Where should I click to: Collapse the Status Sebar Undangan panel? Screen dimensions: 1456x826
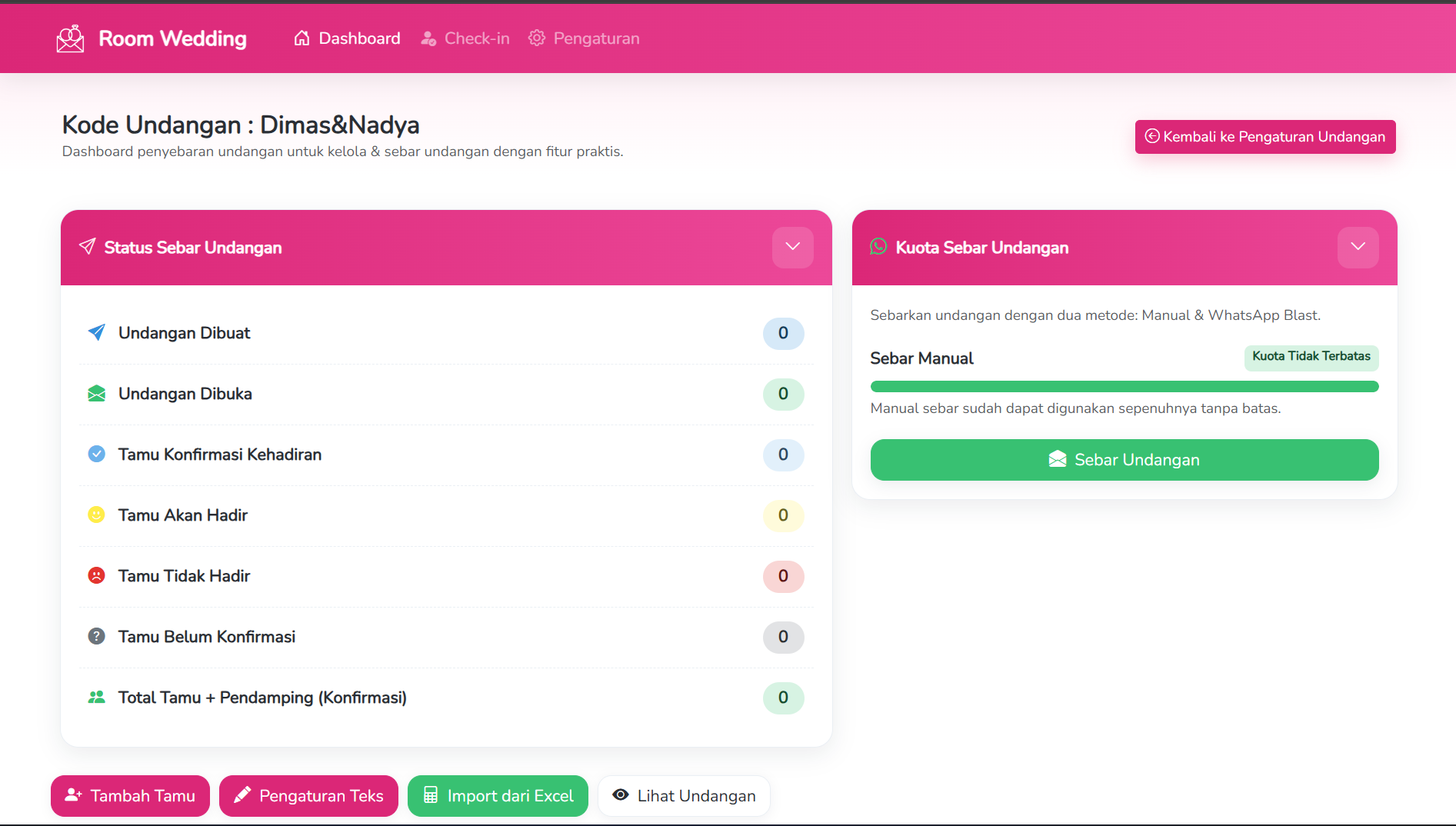coord(792,247)
